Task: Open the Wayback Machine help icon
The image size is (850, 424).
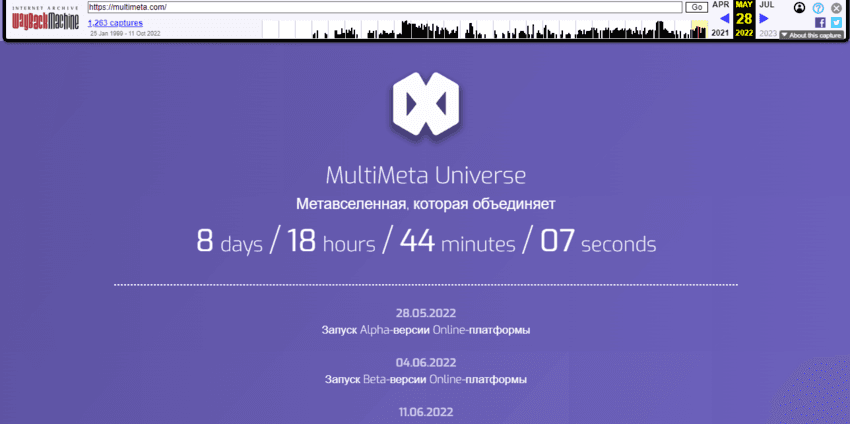Action: 818,8
